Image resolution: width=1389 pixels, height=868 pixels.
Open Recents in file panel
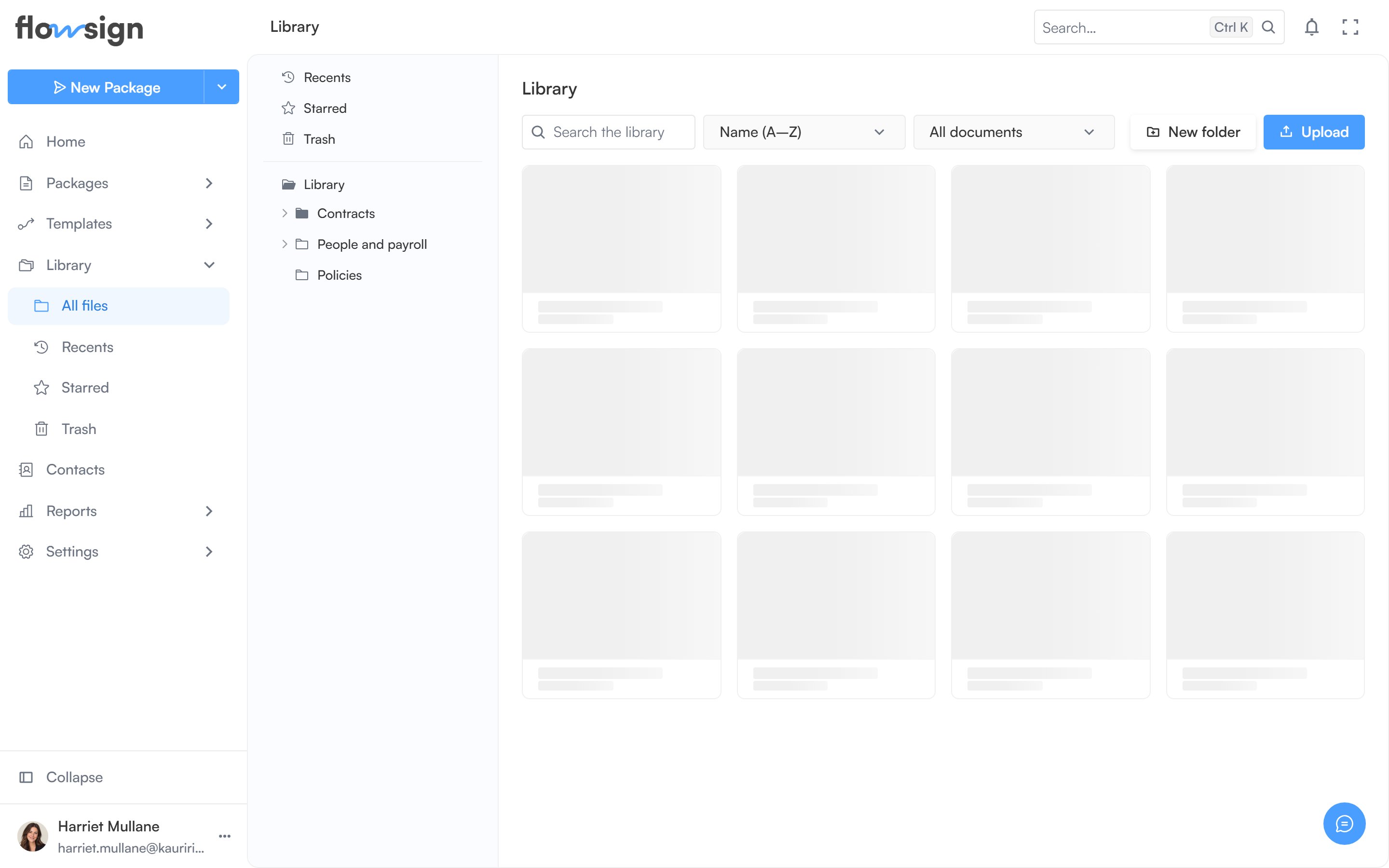click(327, 77)
